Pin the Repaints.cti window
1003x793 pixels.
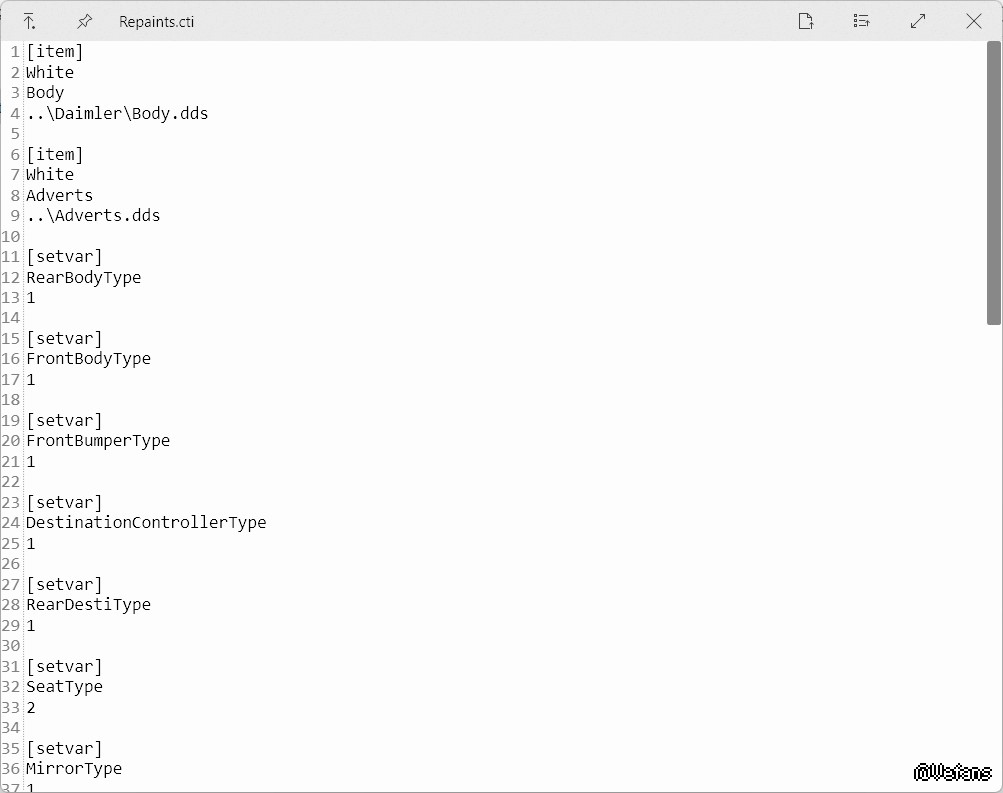(x=84, y=21)
